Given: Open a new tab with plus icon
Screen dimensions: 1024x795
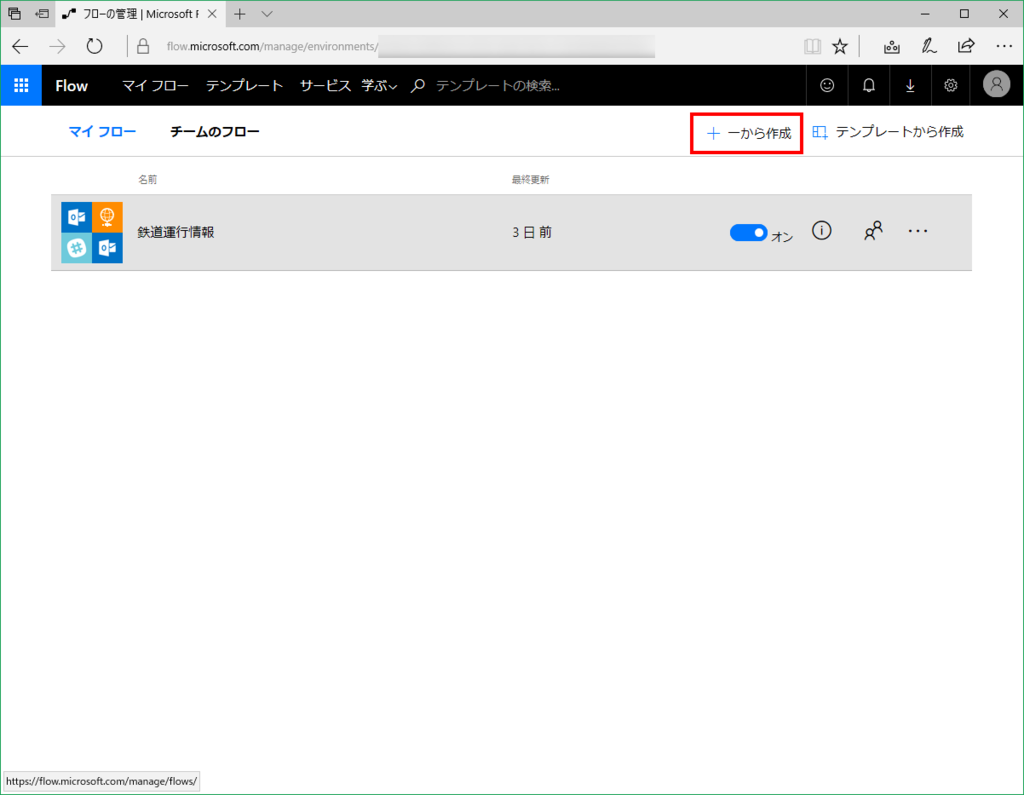Looking at the screenshot, I should click(x=240, y=14).
